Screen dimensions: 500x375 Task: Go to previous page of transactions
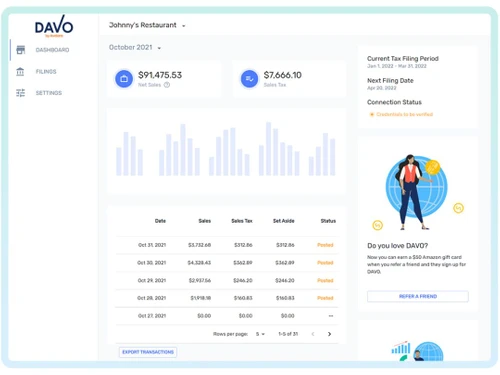[x=313, y=334]
